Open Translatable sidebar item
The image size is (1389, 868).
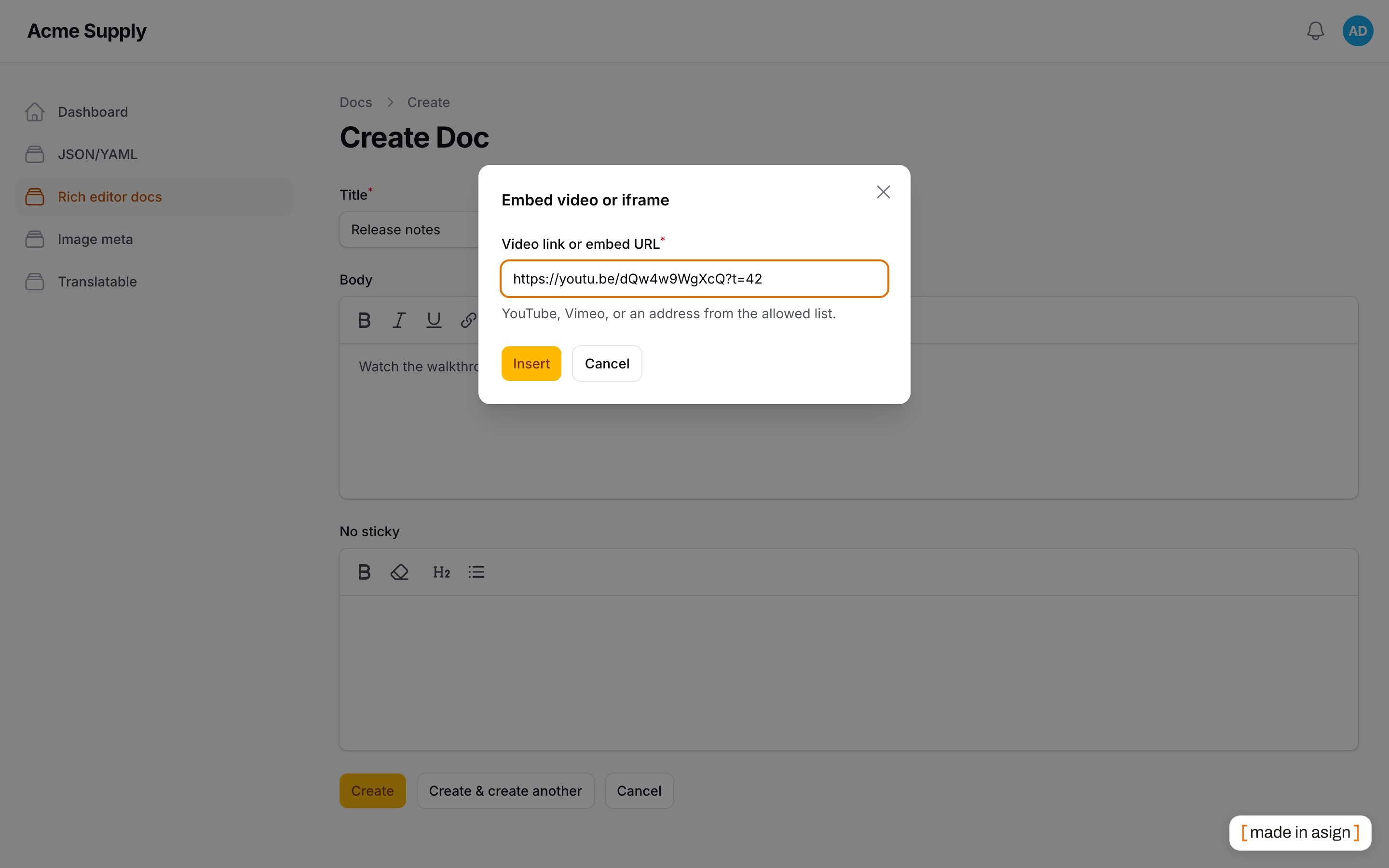(154, 282)
